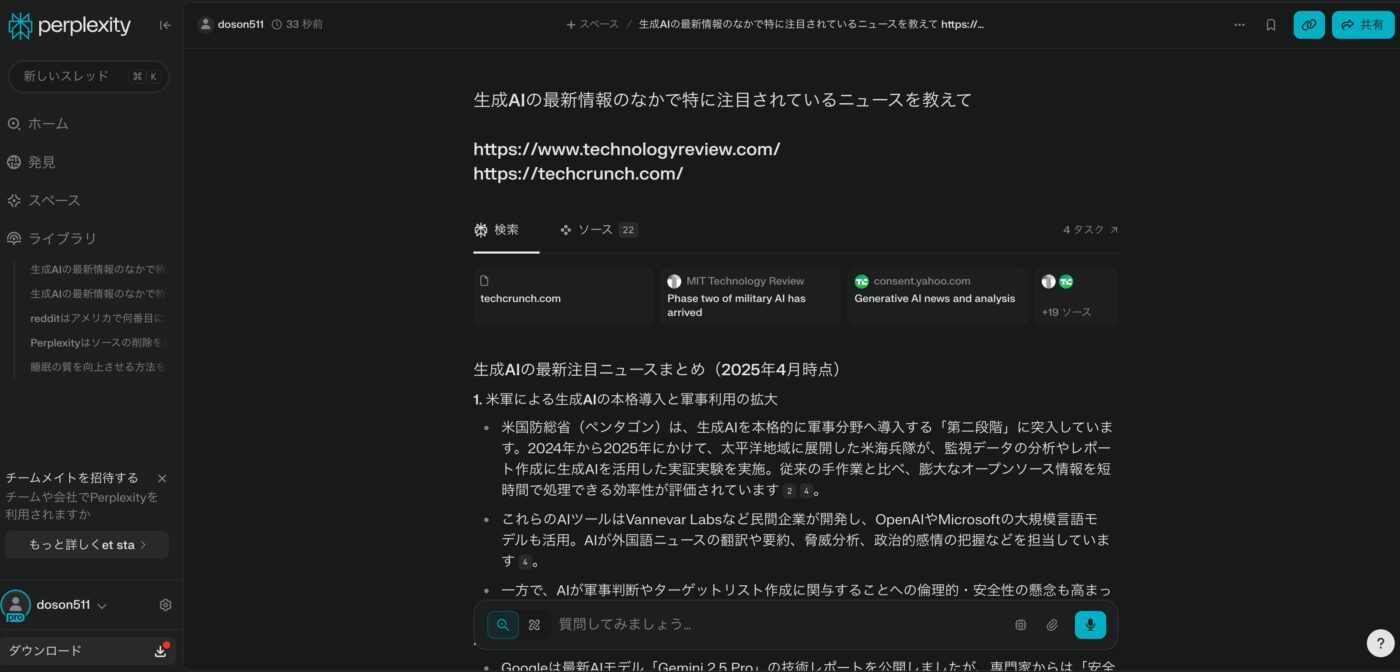Switch to the ソース tab
The height and width of the screenshot is (672, 1400).
(x=597, y=230)
